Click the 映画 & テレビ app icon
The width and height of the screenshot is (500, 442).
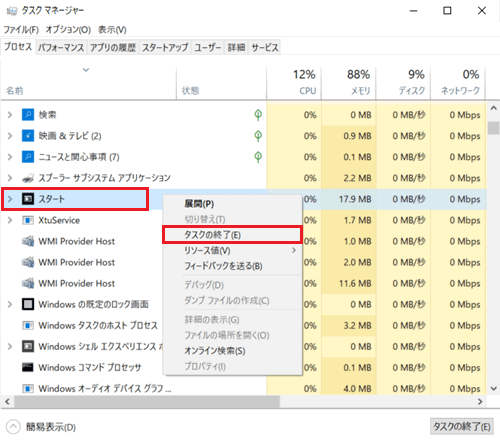click(28, 136)
